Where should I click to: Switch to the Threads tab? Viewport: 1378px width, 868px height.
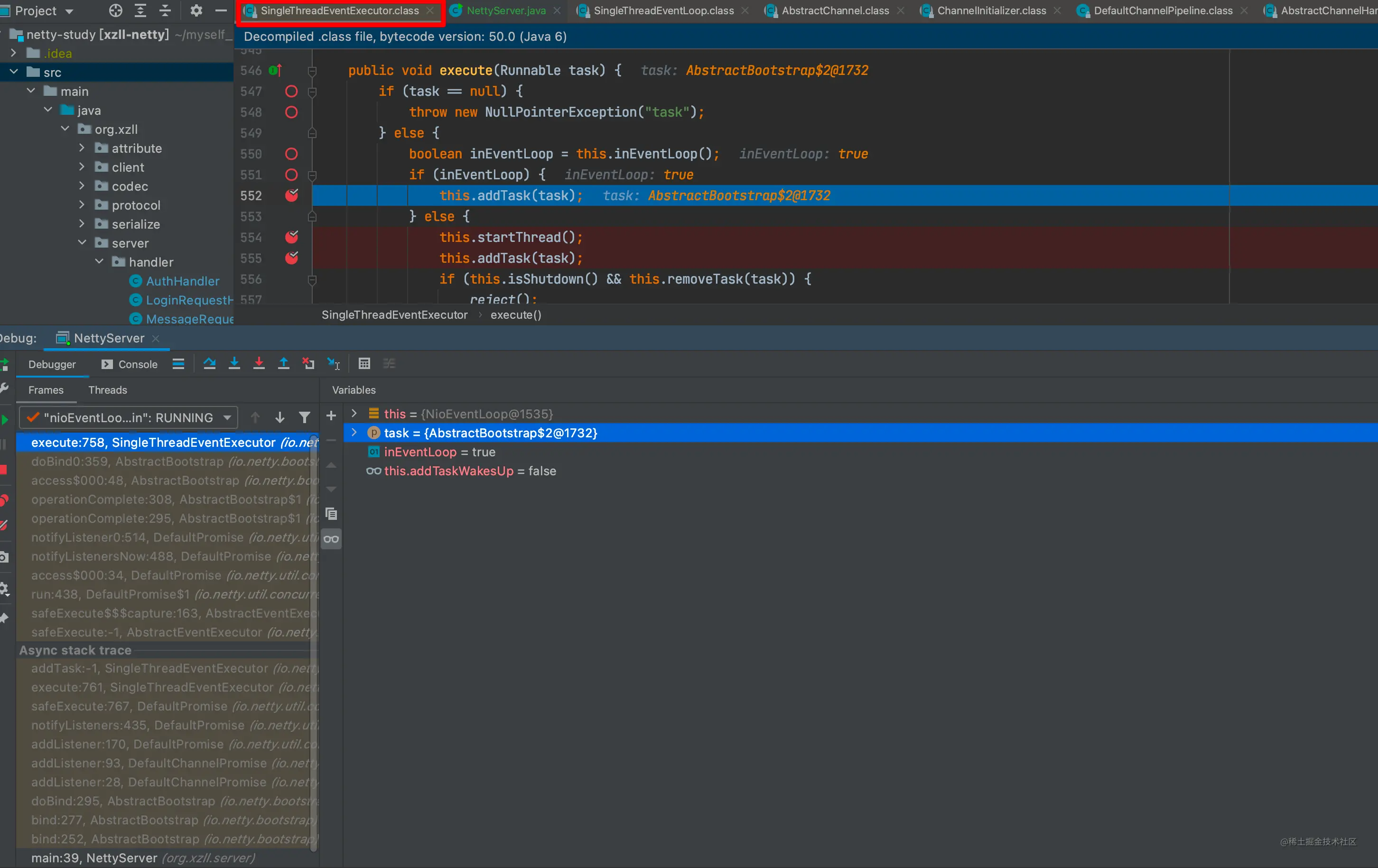[x=108, y=390]
